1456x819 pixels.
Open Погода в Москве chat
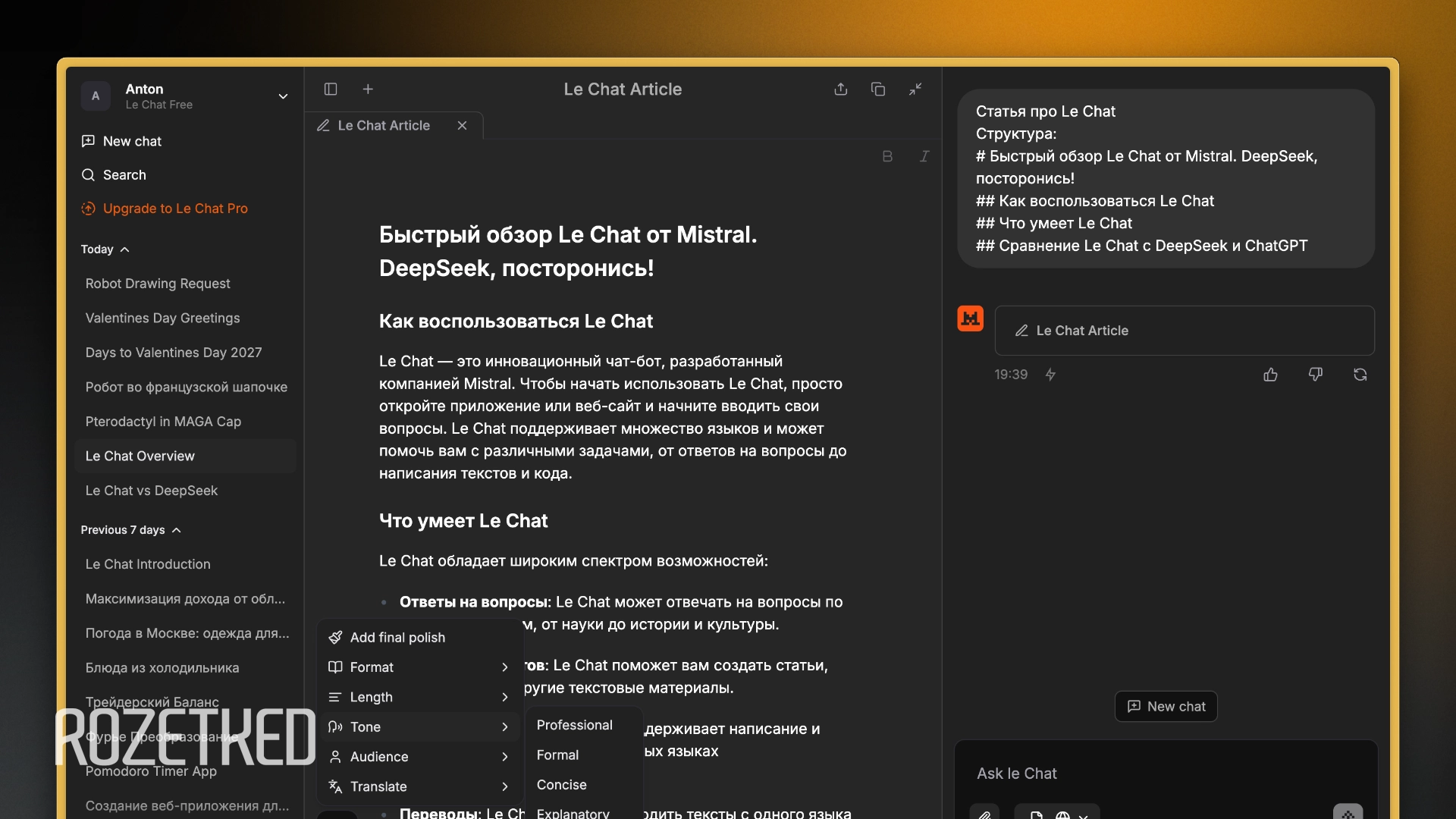[185, 633]
